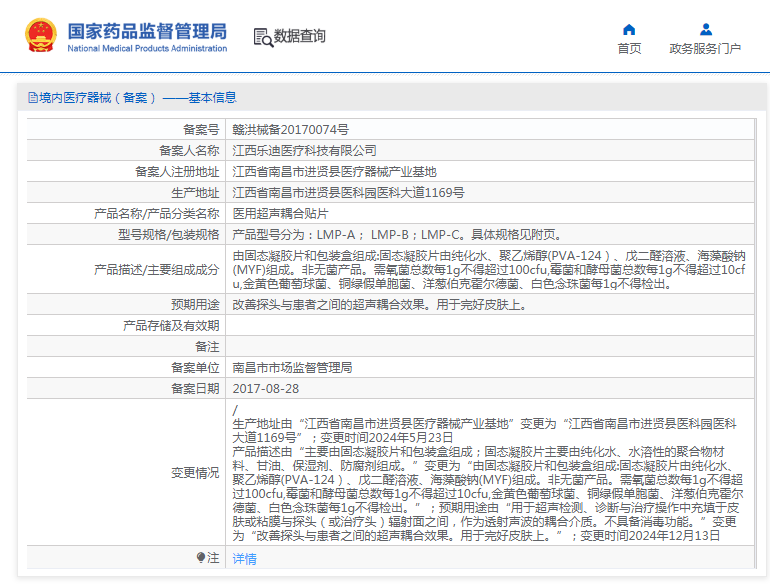
Task: Open the 数据查询 search icon
Action: (x=263, y=37)
